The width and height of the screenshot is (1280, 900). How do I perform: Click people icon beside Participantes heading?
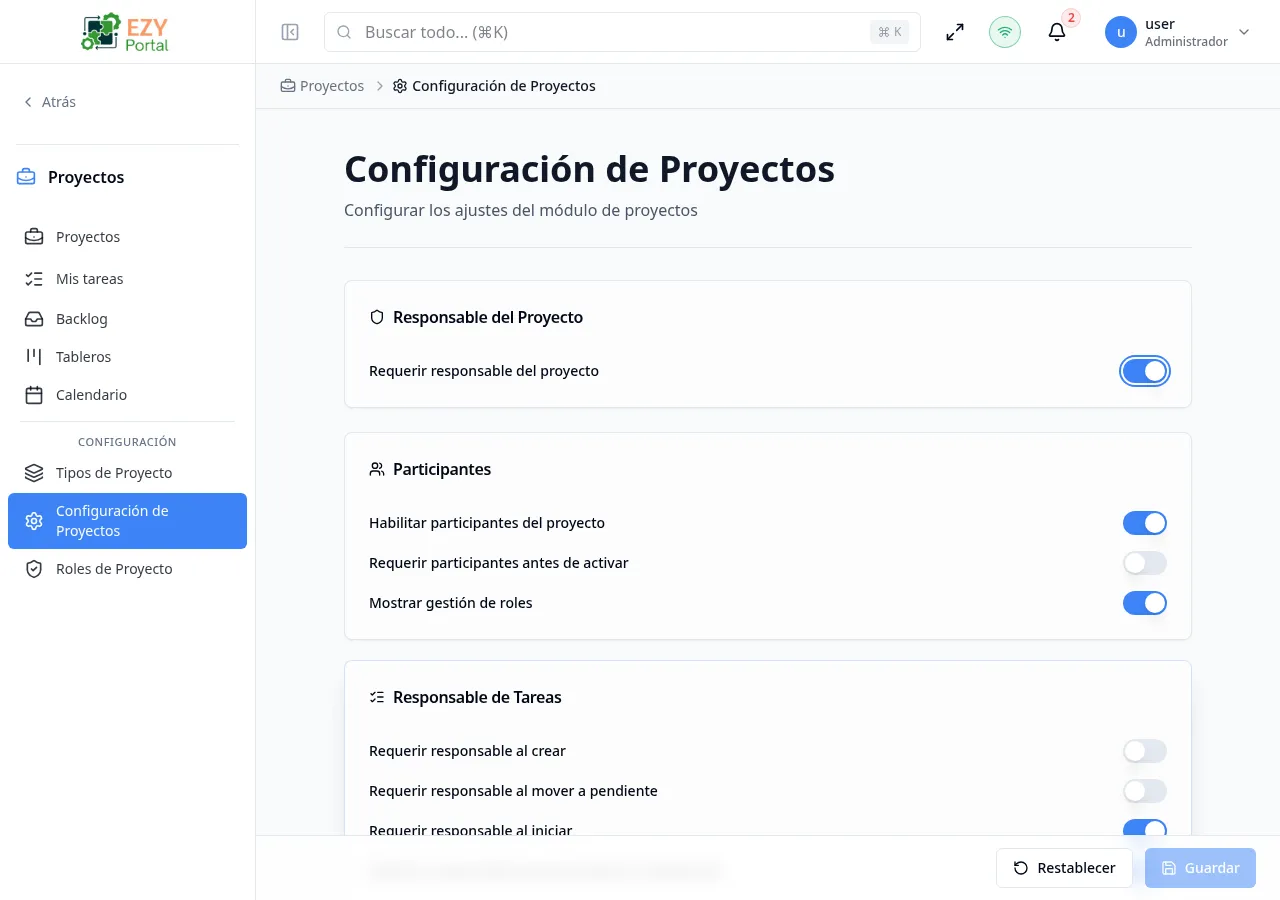[377, 469]
